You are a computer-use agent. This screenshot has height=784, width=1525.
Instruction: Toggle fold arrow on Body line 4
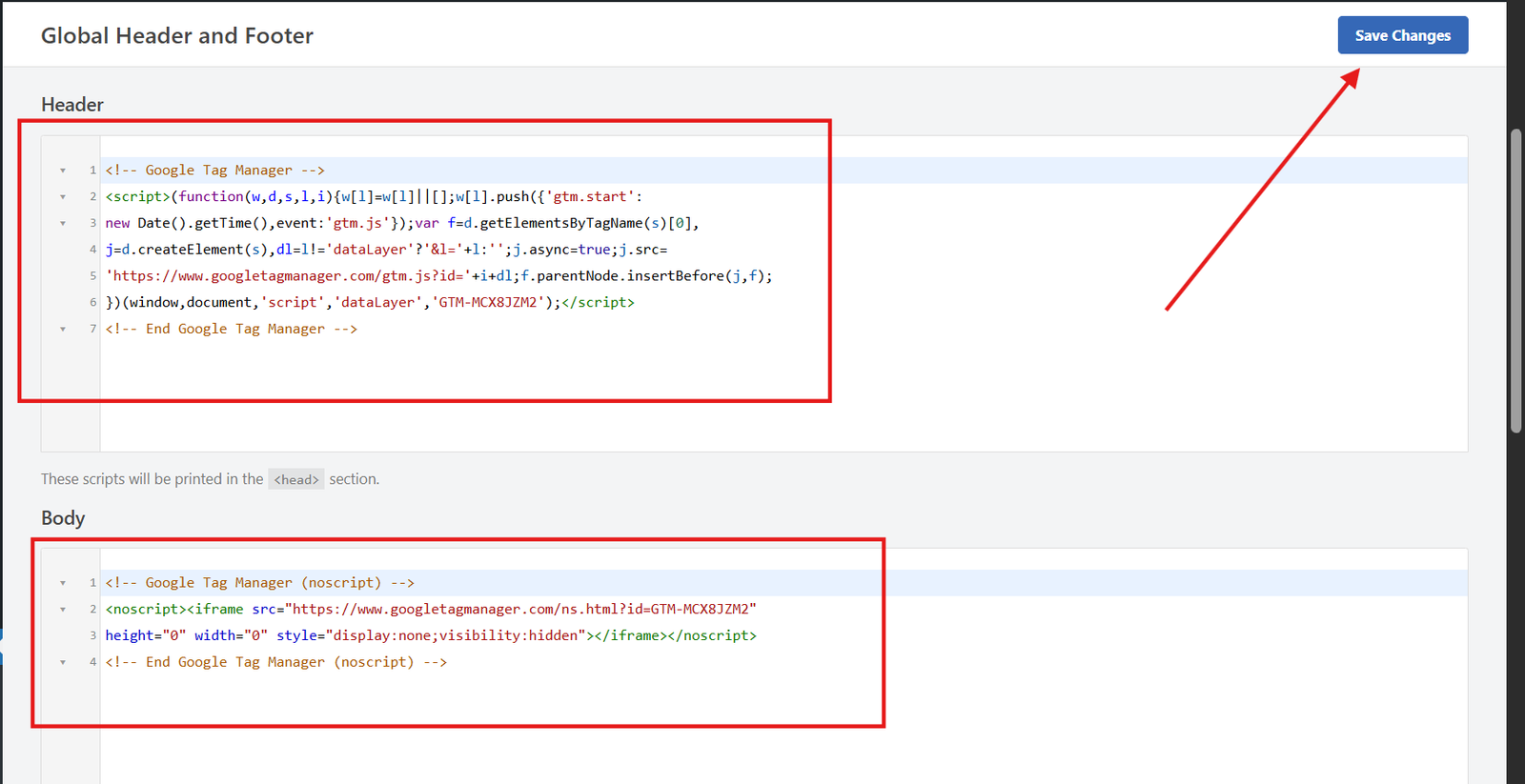(63, 662)
